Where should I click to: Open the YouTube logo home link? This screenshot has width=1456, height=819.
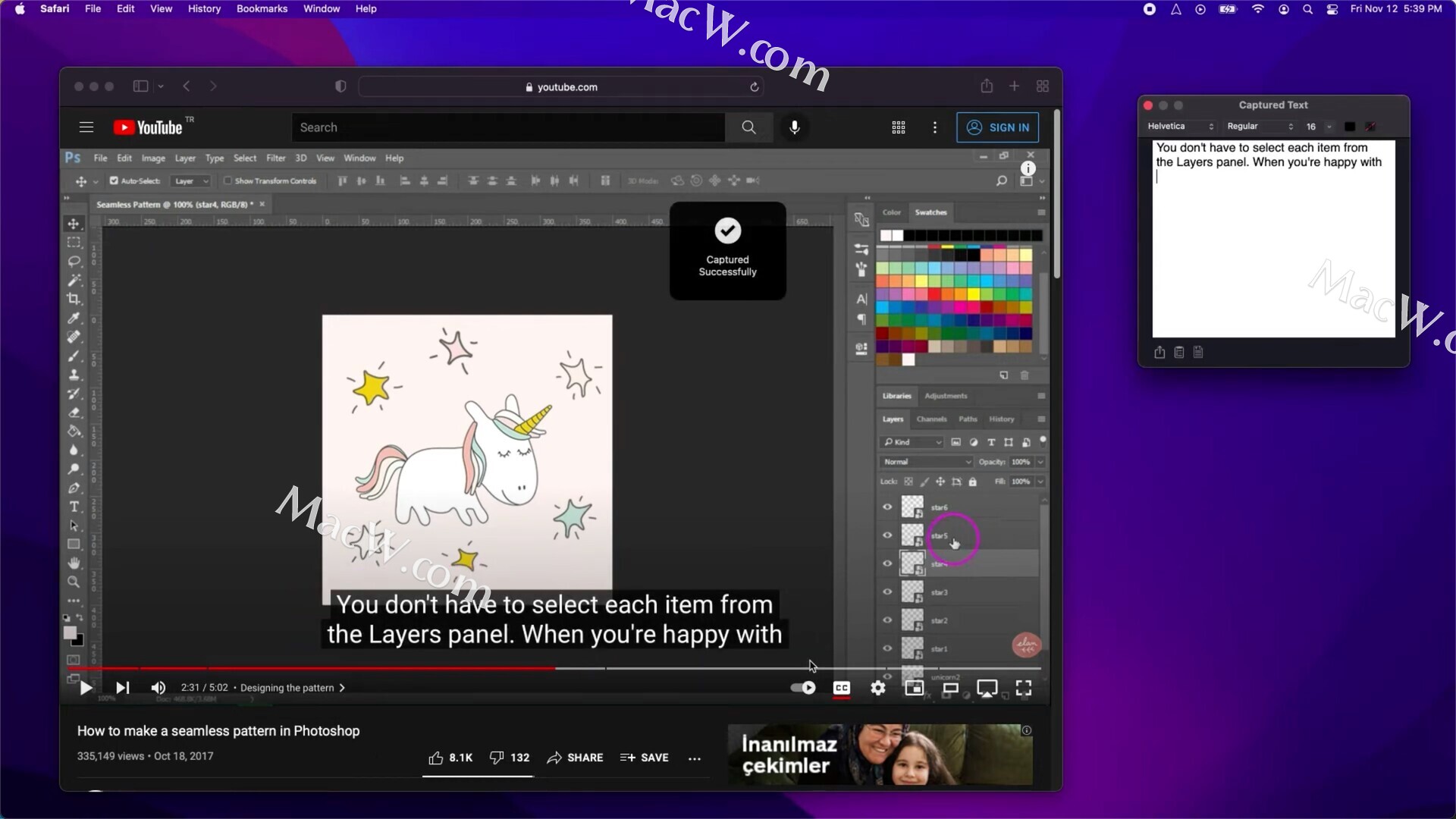tap(149, 127)
